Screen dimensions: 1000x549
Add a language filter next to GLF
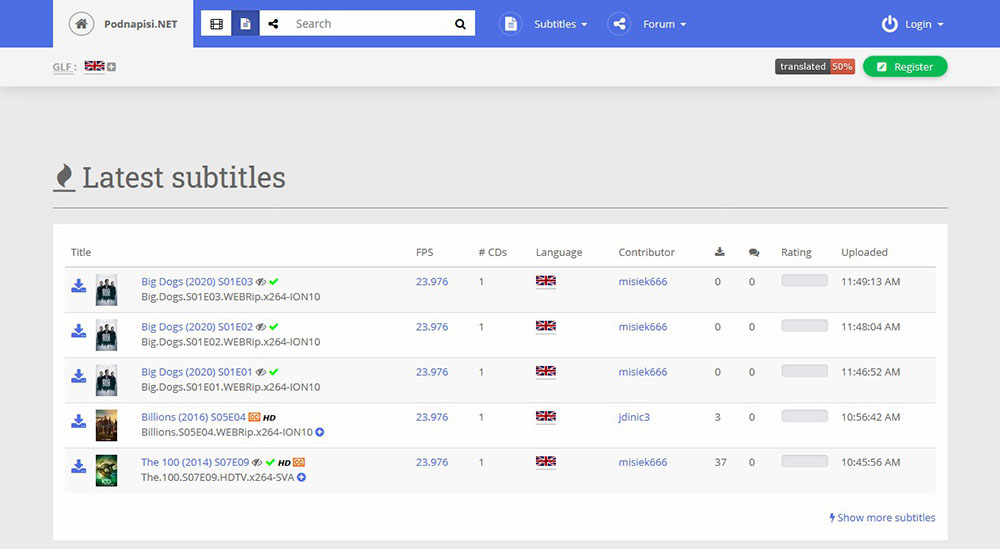pyautogui.click(x=112, y=67)
